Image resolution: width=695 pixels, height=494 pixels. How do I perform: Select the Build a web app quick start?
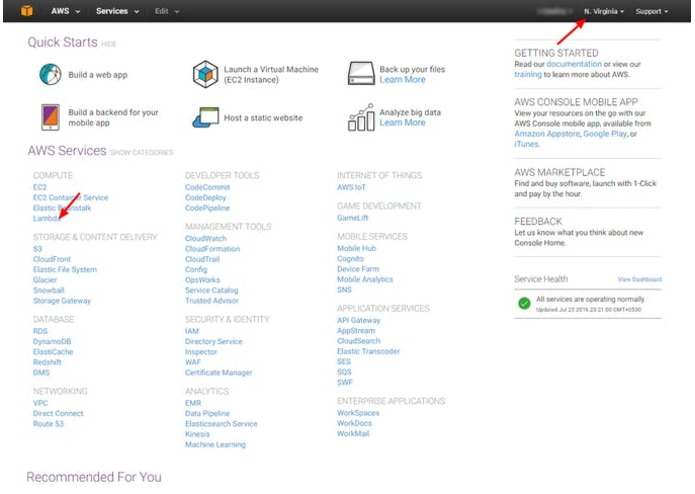click(x=98, y=75)
